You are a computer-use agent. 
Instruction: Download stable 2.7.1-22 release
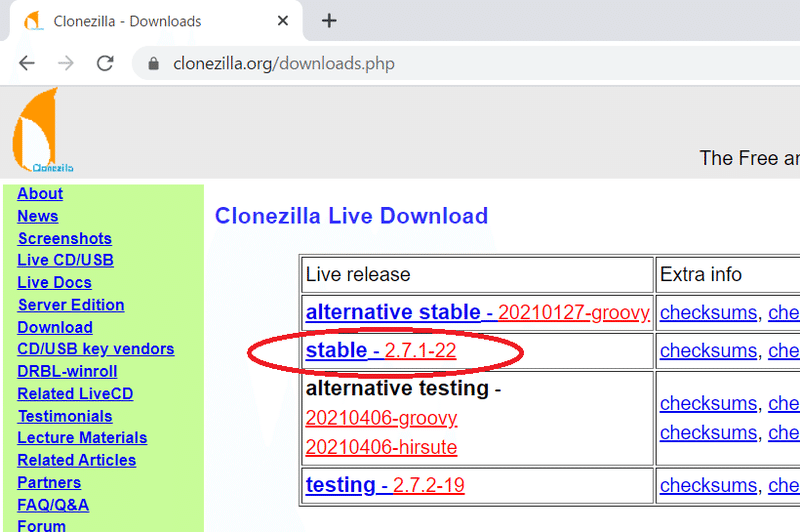(x=381, y=350)
